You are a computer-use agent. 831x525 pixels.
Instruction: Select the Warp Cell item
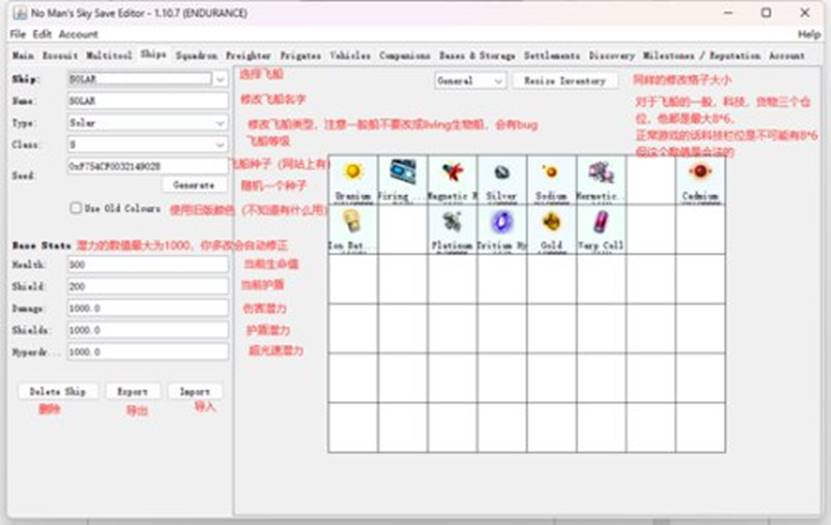[x=601, y=229]
